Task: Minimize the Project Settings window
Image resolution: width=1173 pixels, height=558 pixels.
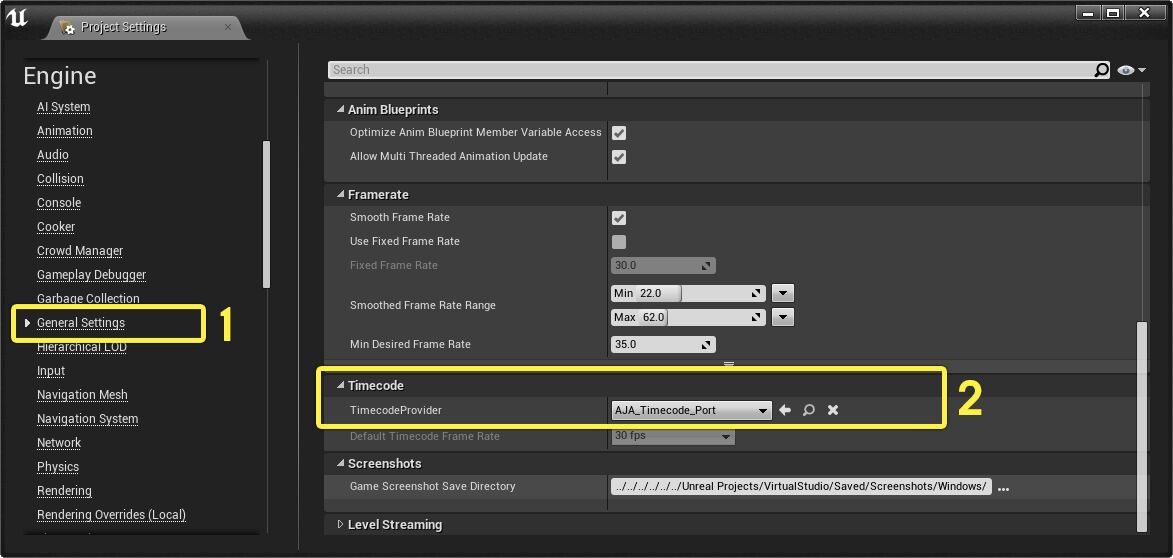Action: (x=1088, y=13)
